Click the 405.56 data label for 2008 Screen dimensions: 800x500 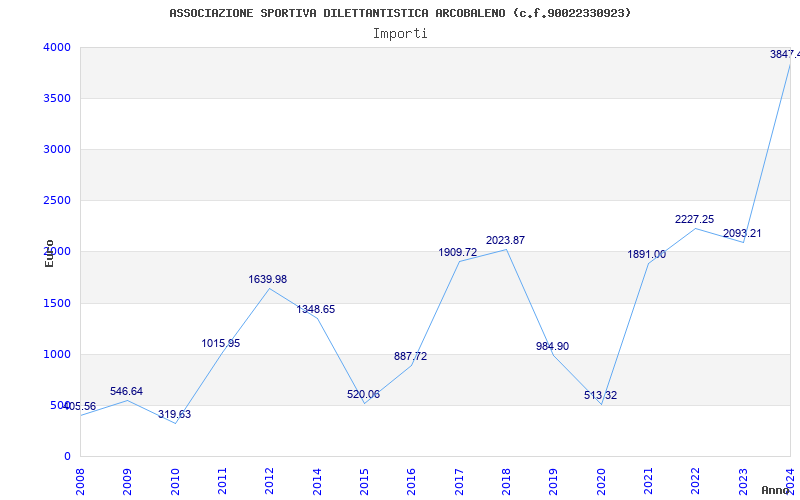80,407
